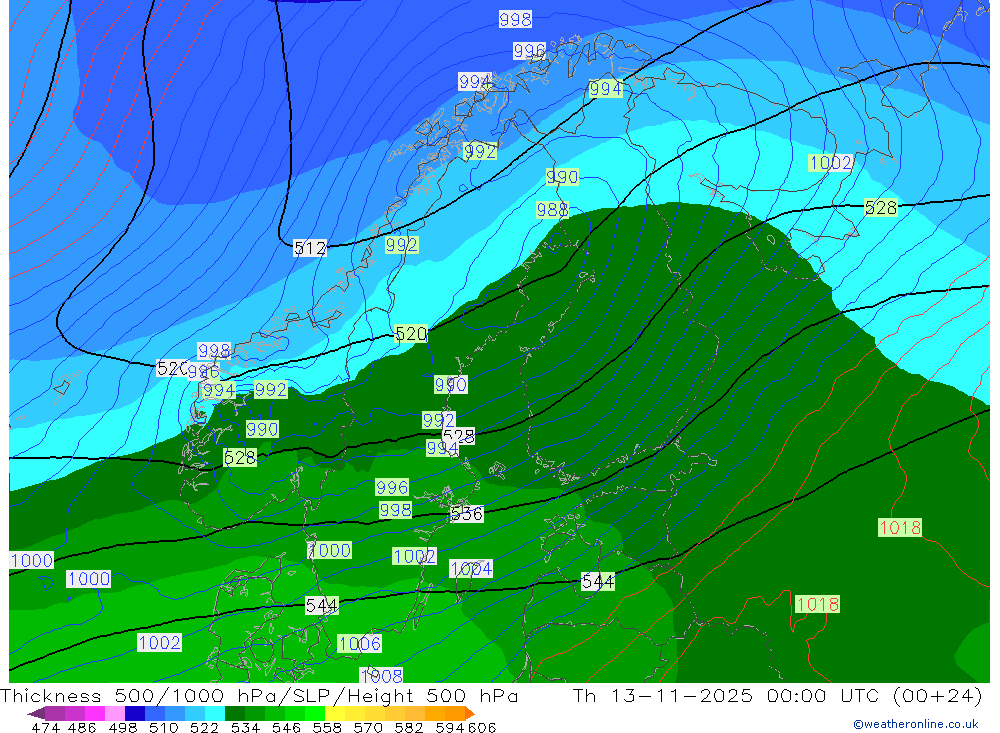
Task: Pick the bright magenta legend swatch
Action: (x=95, y=713)
